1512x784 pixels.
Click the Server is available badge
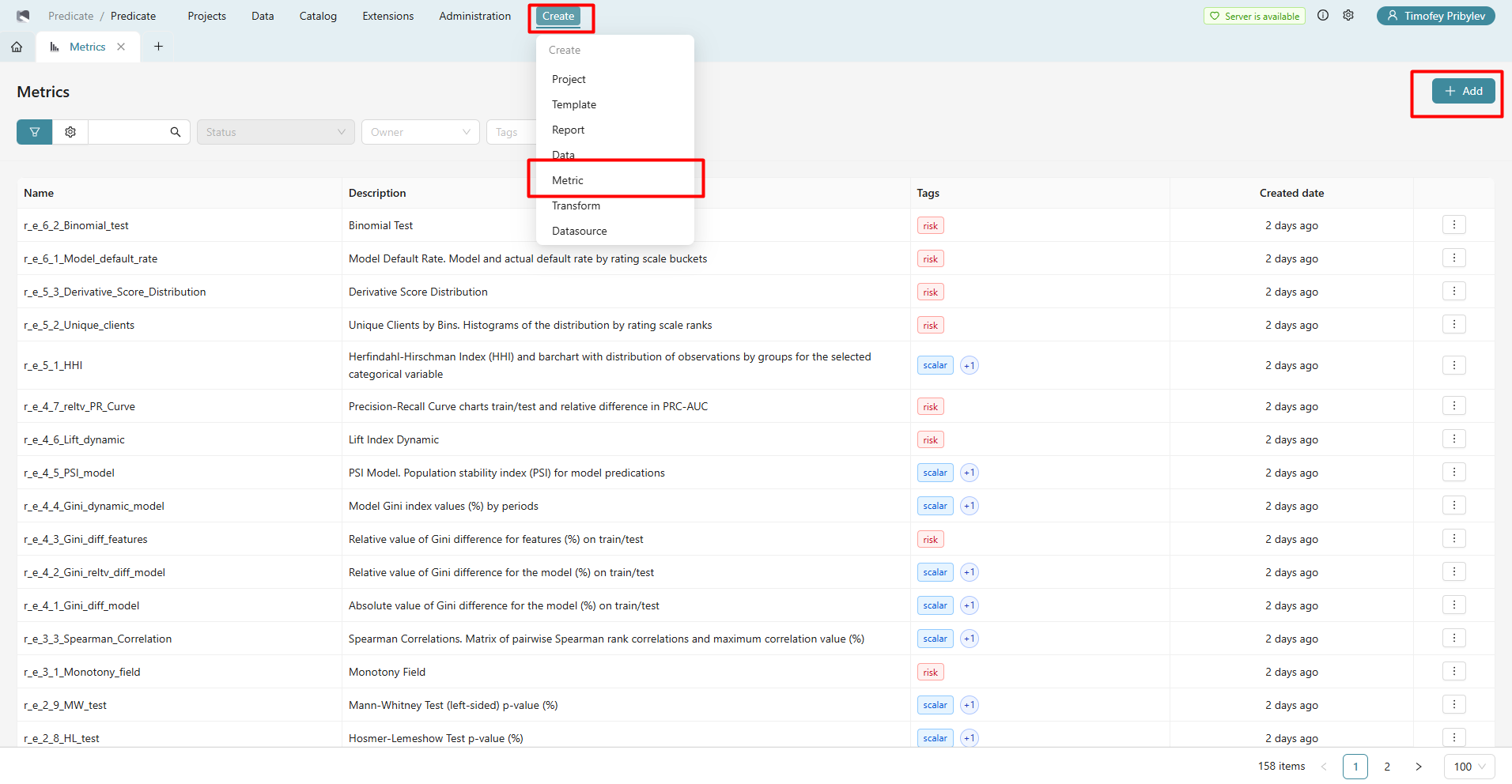[x=1254, y=16]
